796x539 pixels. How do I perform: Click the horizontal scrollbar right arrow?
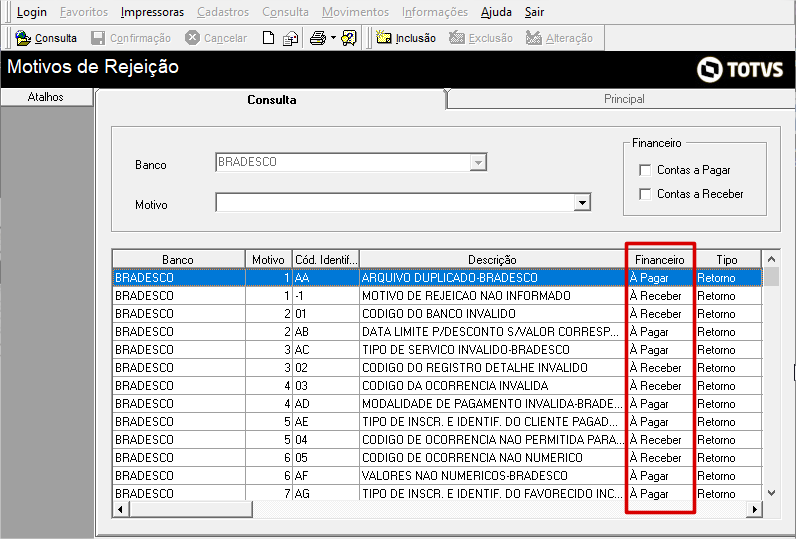[x=755, y=509]
